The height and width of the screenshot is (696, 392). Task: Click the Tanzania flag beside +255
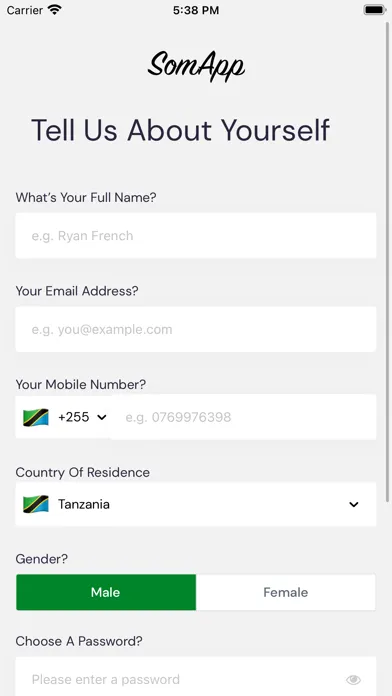pyautogui.click(x=36, y=417)
